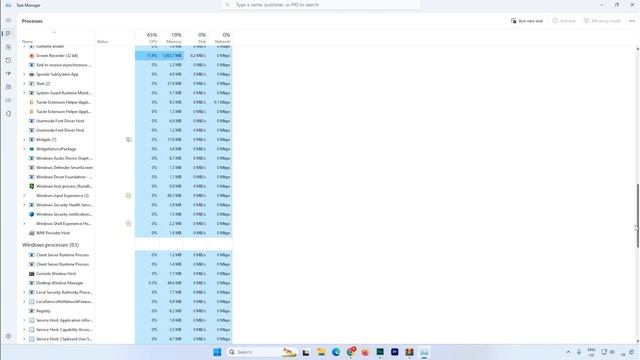
Task: Sort the list by the Status column
Action: click(102, 42)
